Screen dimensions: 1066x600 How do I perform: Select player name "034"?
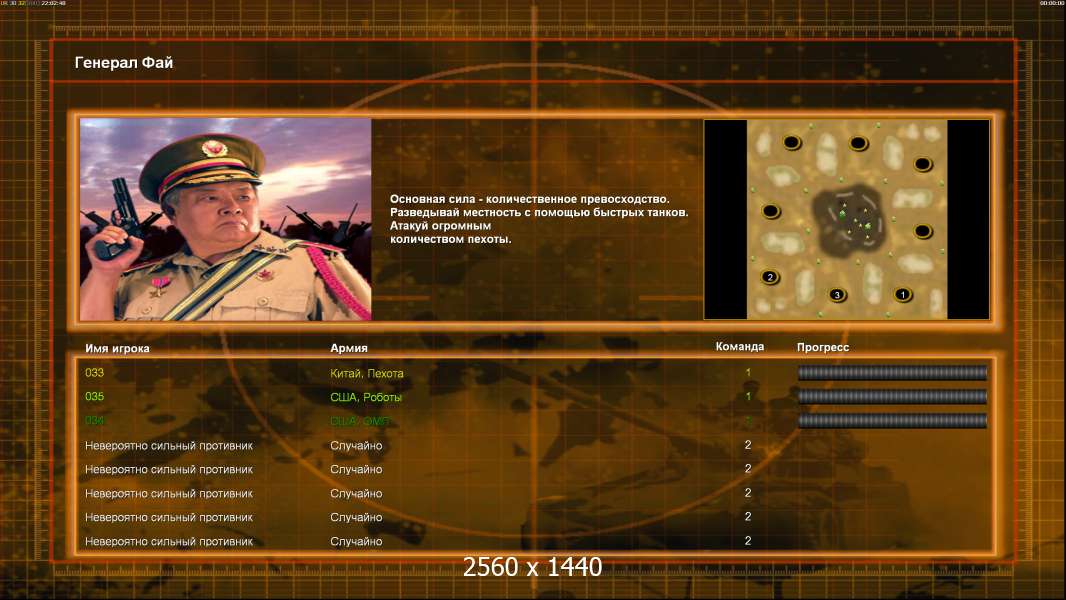pos(94,421)
